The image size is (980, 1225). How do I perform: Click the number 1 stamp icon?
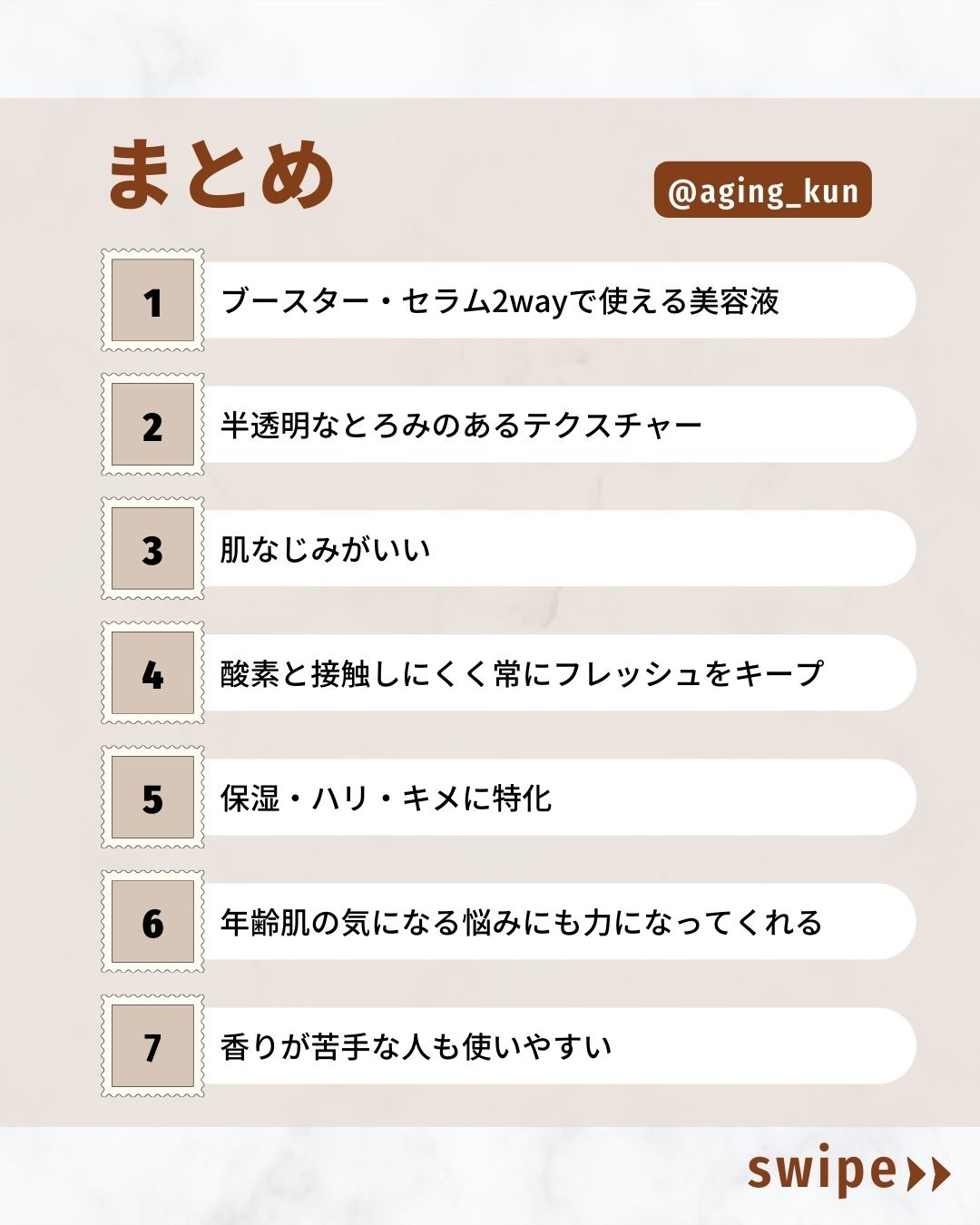coord(152,300)
